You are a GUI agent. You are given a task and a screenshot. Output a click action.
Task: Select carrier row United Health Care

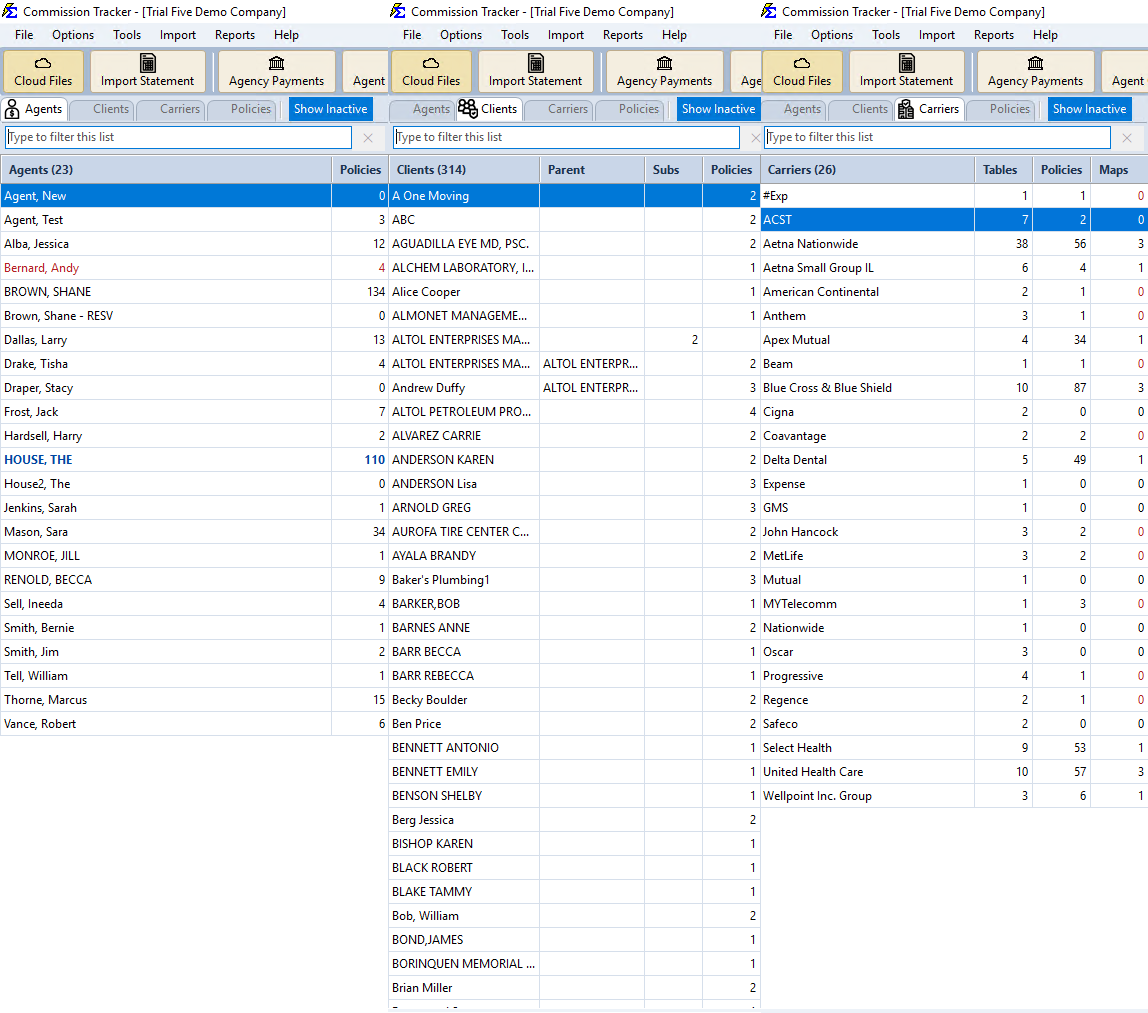(x=955, y=772)
